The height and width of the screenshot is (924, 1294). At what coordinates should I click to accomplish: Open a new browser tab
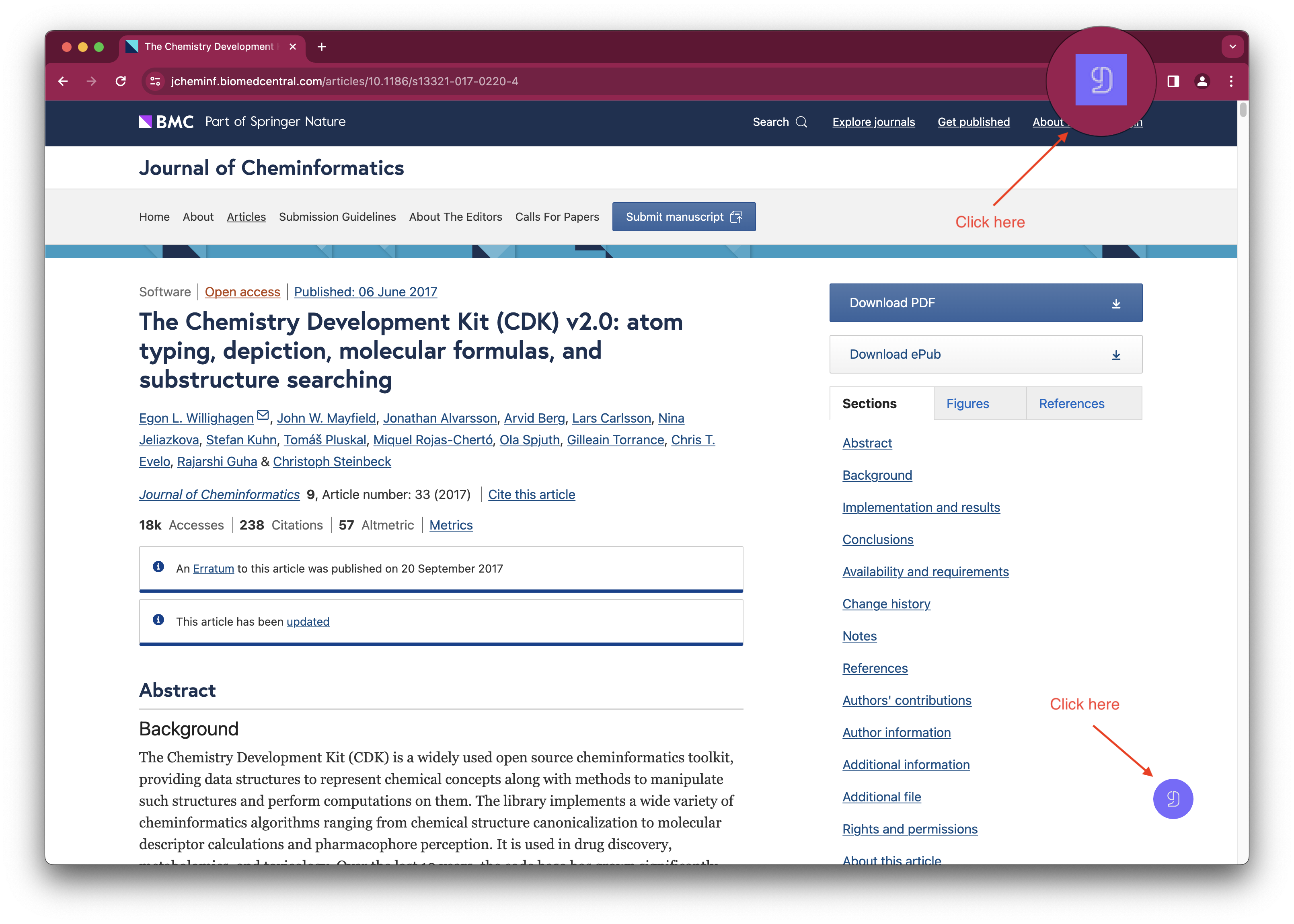tap(322, 47)
